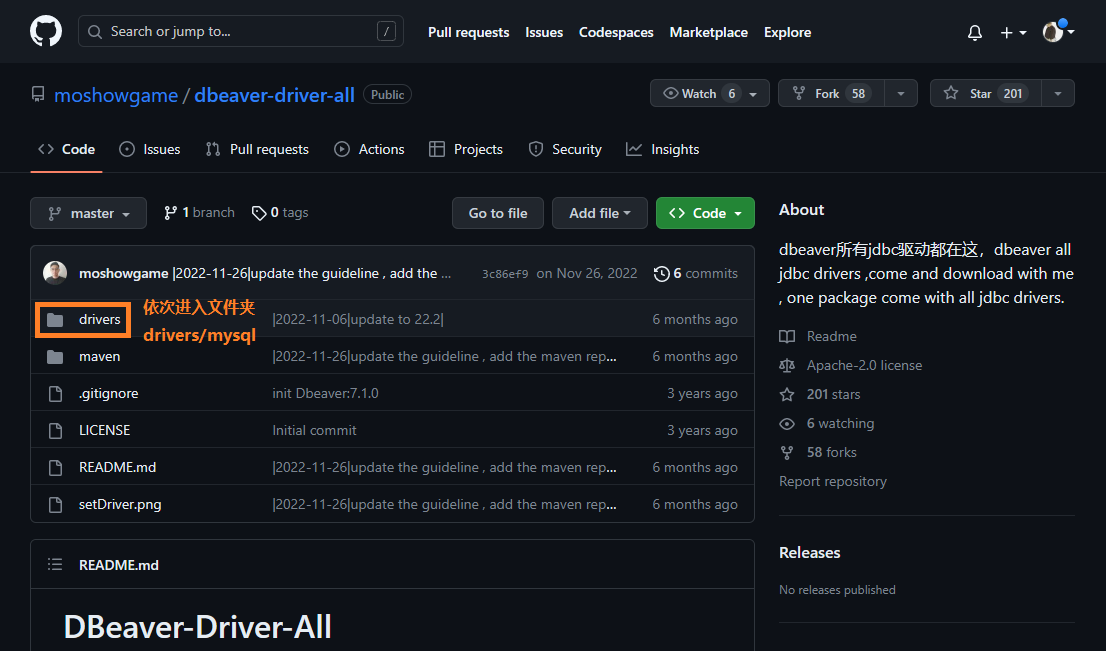Open the Insights tab
Screen dimensions: 1106x651
(662, 148)
